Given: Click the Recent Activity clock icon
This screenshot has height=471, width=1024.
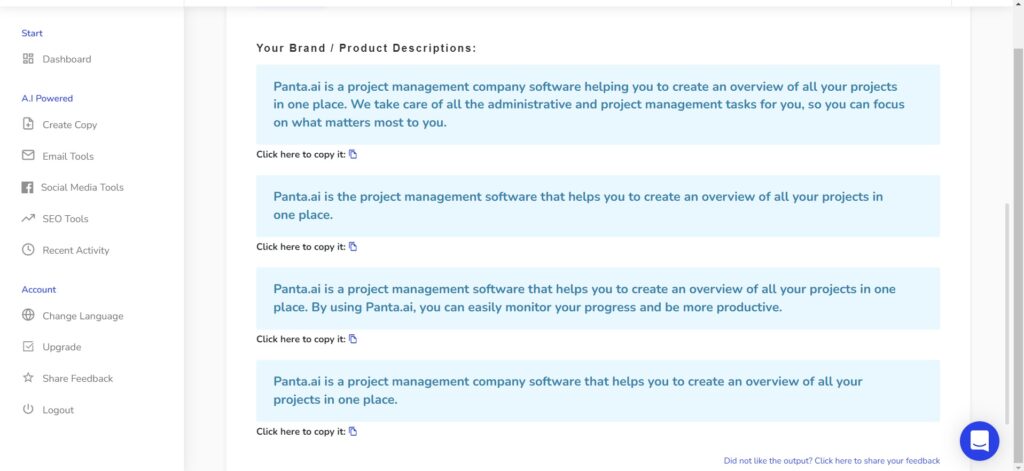Looking at the screenshot, I should click(x=28, y=250).
